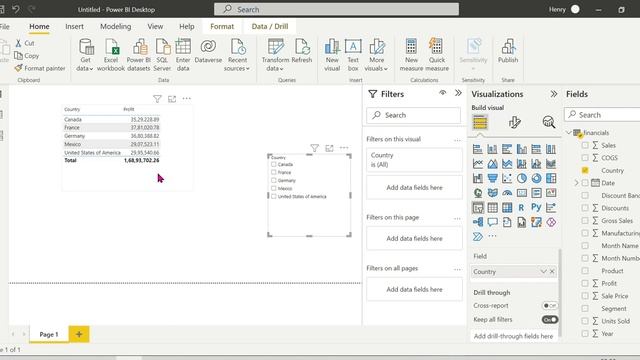
Task: Toggle Keep all filters switch
Action: (550, 319)
